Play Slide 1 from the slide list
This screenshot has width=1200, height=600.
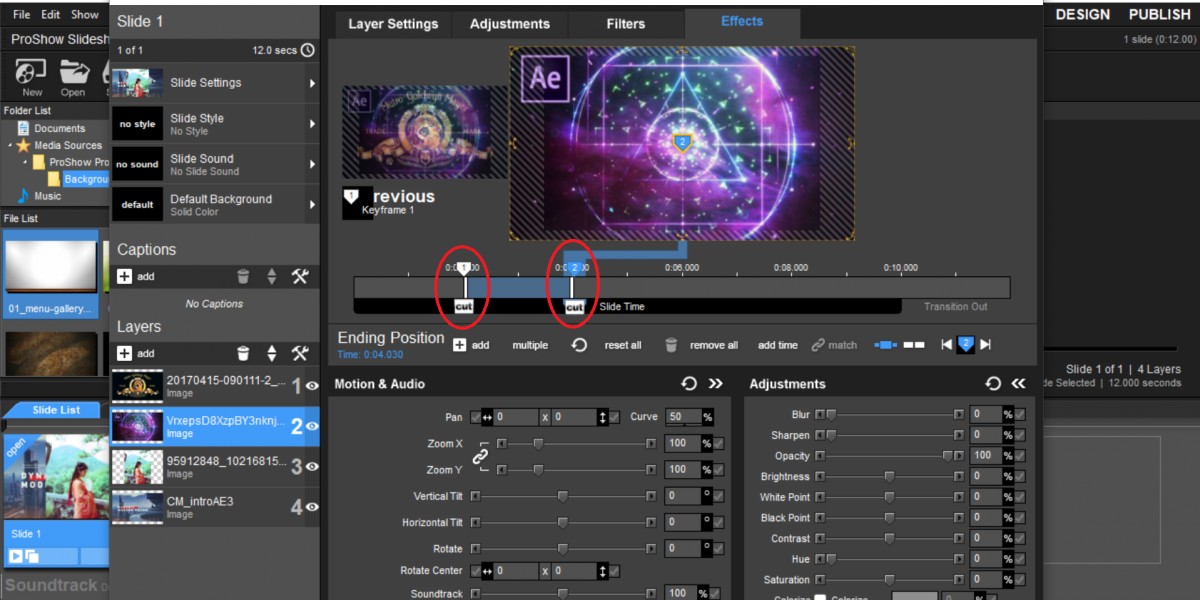pos(16,556)
